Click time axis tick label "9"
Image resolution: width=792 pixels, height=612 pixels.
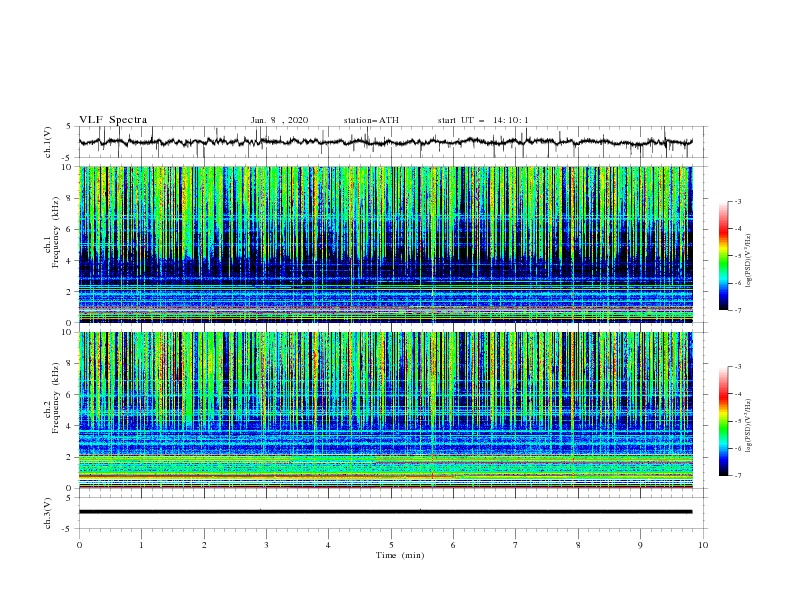640,545
